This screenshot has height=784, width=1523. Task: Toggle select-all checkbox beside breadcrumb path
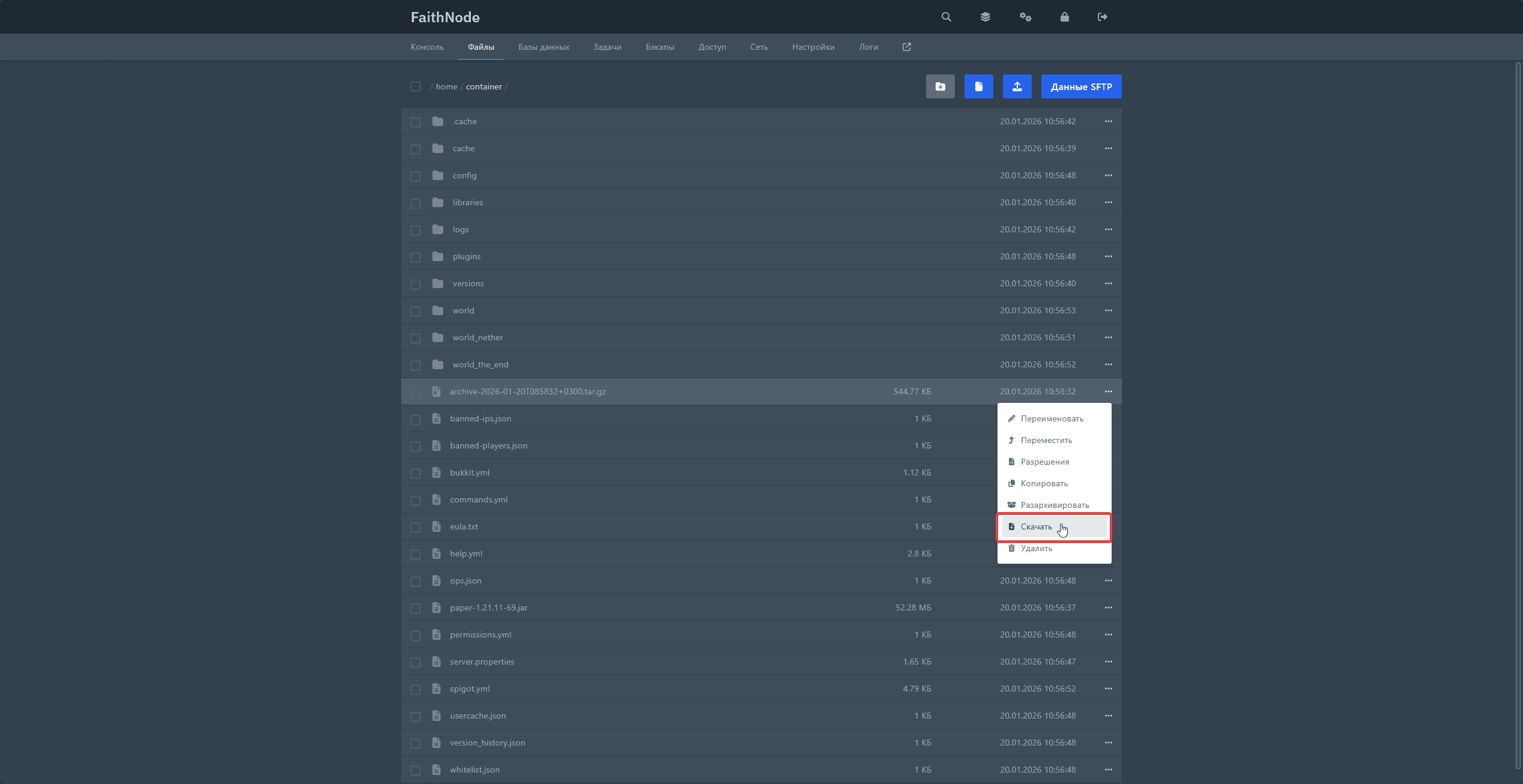[416, 86]
